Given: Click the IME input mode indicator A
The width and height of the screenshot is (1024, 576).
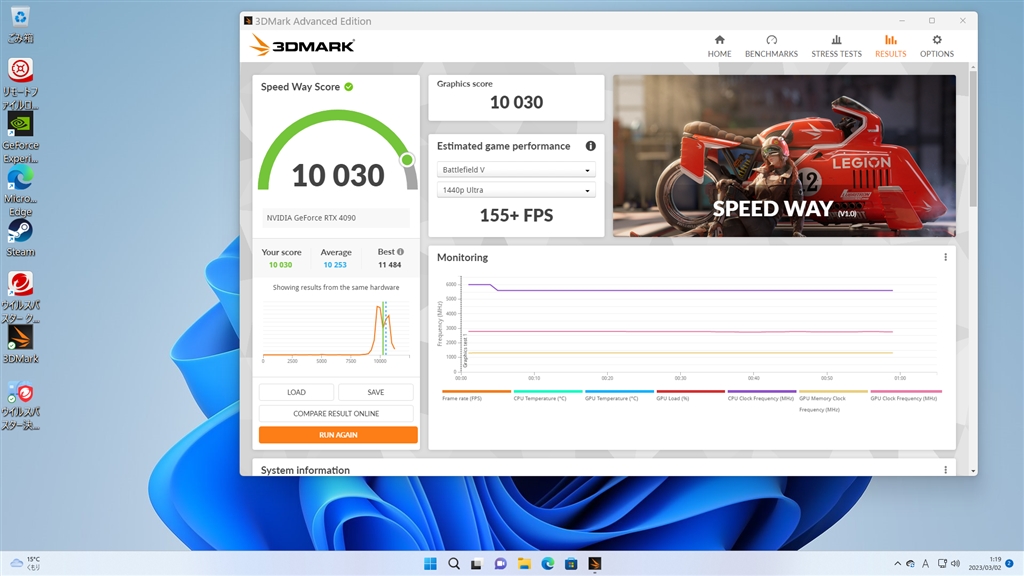Looking at the screenshot, I should 925,564.
